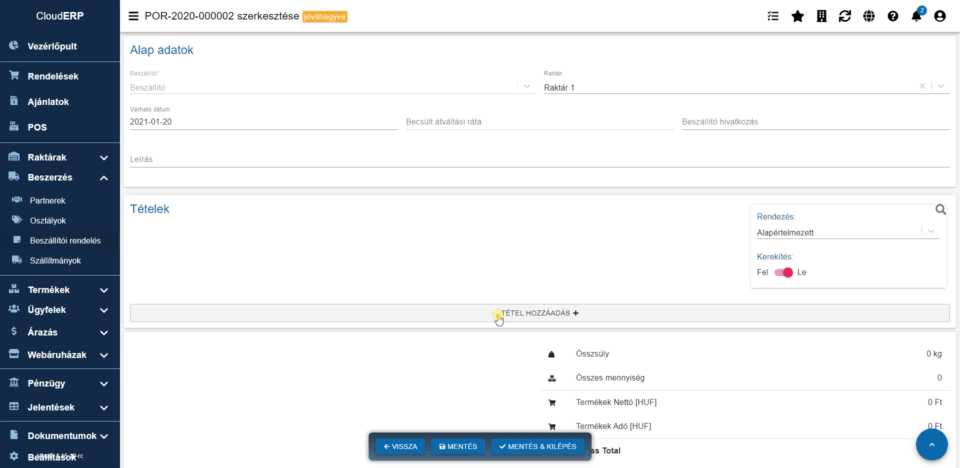Screen dimensions: 960x468
Task: Collapse the Beszerzés menu chevron
Action: click(x=104, y=178)
